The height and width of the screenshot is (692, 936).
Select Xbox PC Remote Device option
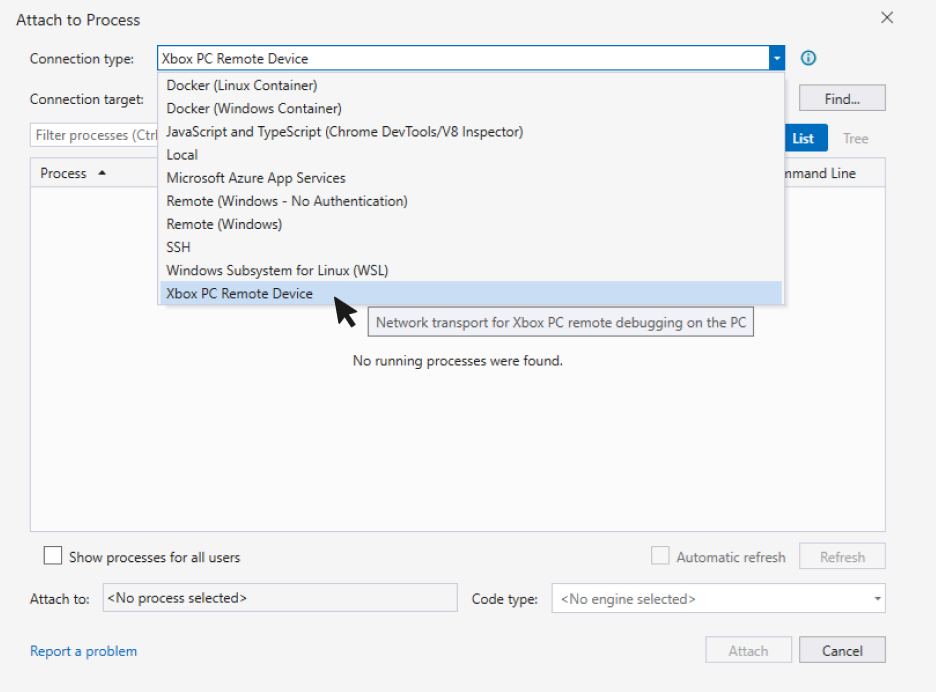tap(240, 293)
